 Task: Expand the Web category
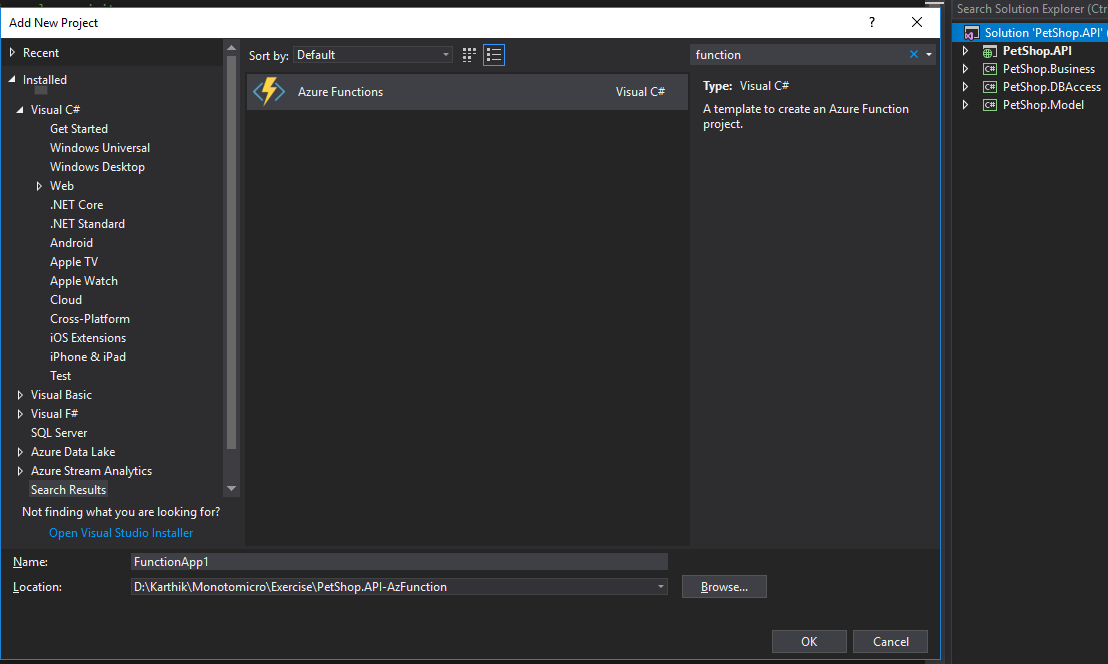pos(39,186)
